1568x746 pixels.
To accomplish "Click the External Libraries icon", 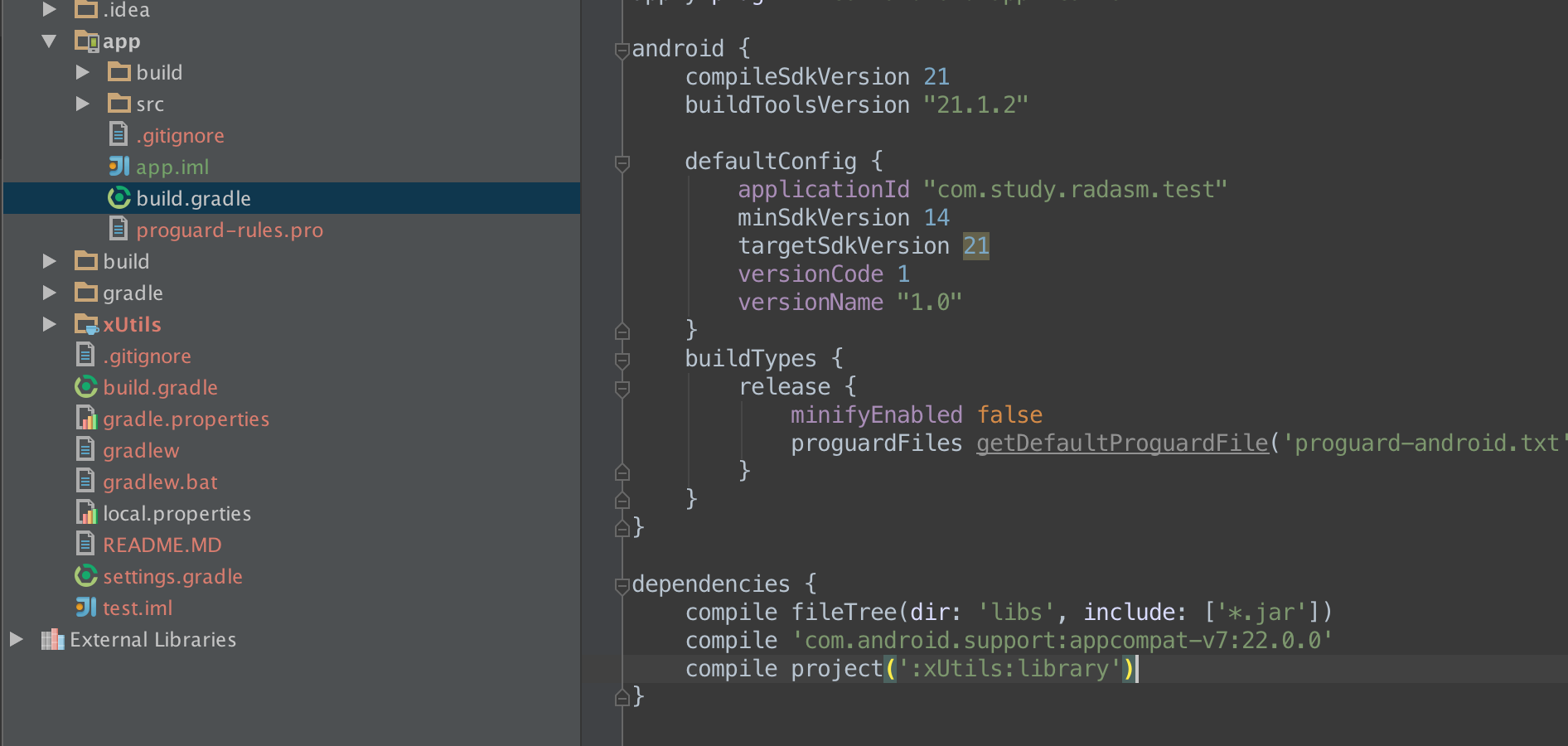I will pyautogui.click(x=53, y=639).
